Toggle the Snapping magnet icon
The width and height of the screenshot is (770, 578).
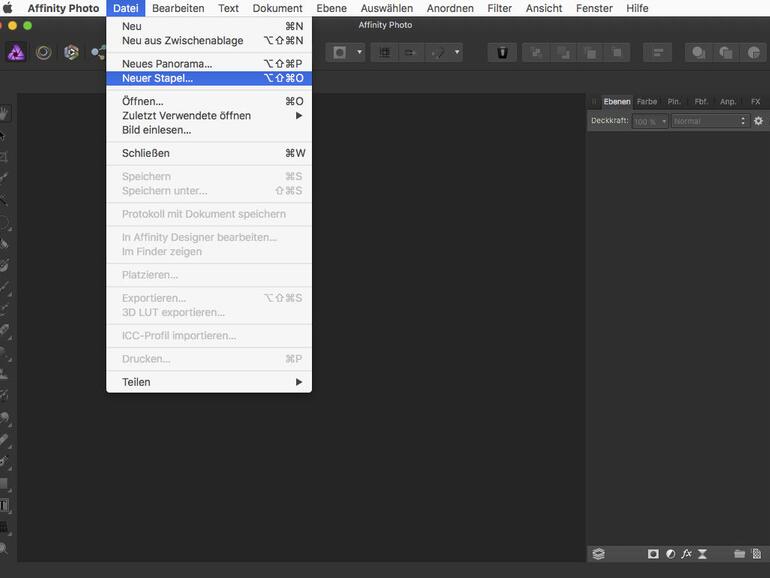(x=437, y=52)
